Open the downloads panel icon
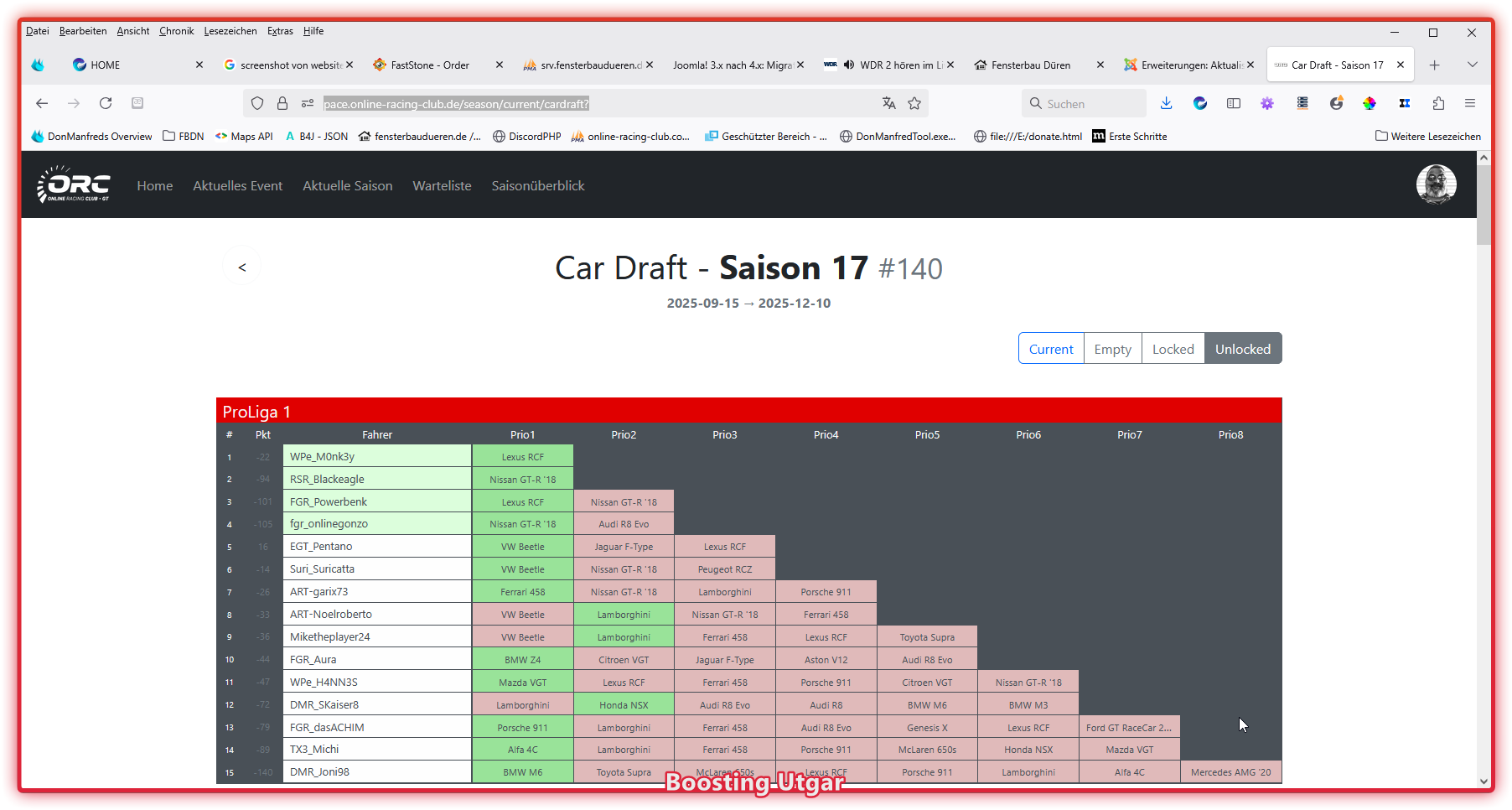The width and height of the screenshot is (1512, 810). pyautogui.click(x=1166, y=103)
